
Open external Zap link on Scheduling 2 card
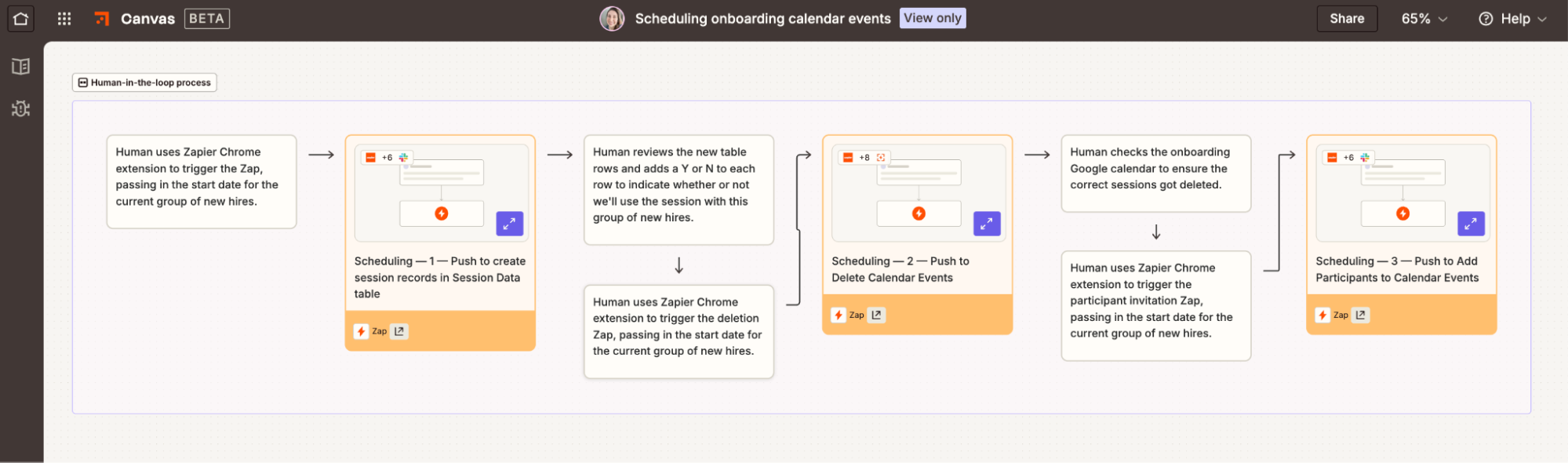coord(876,315)
